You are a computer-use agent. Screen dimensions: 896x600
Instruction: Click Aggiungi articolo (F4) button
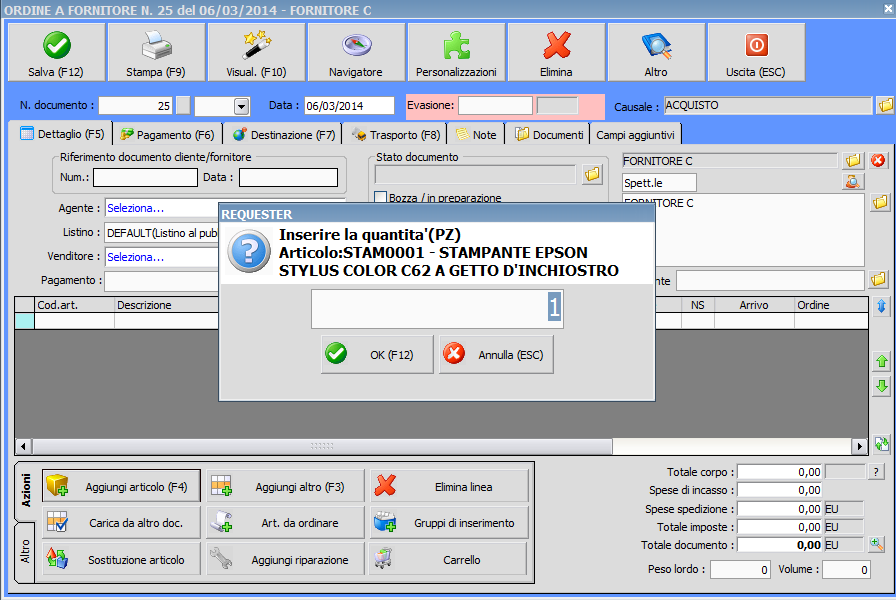pos(122,486)
